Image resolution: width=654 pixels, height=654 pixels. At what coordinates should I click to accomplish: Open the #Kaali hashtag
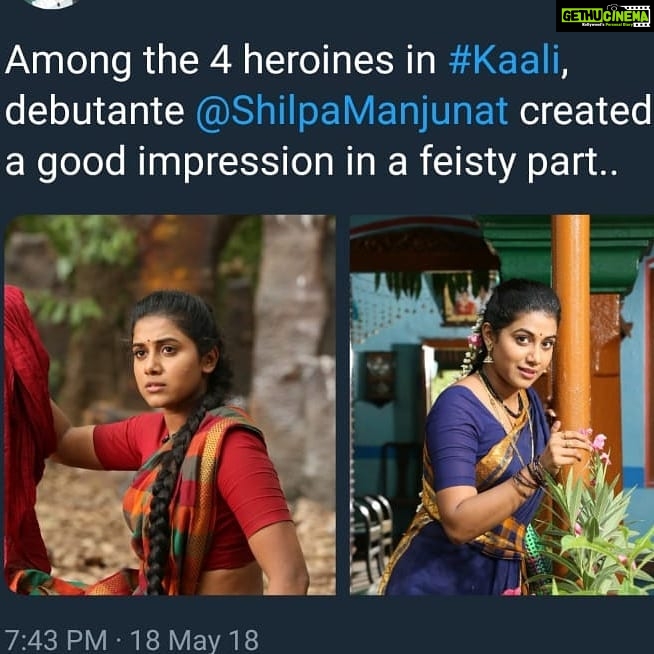[x=504, y=61]
